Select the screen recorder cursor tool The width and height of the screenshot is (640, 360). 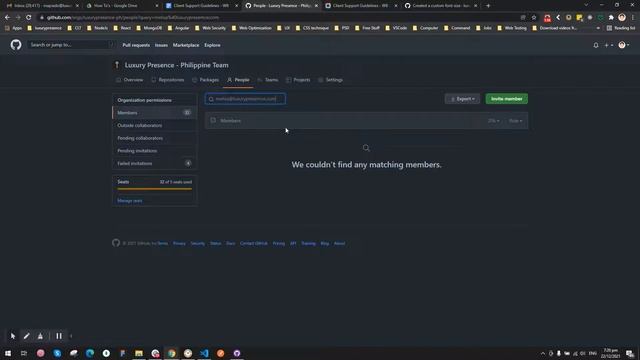[x=13, y=336]
